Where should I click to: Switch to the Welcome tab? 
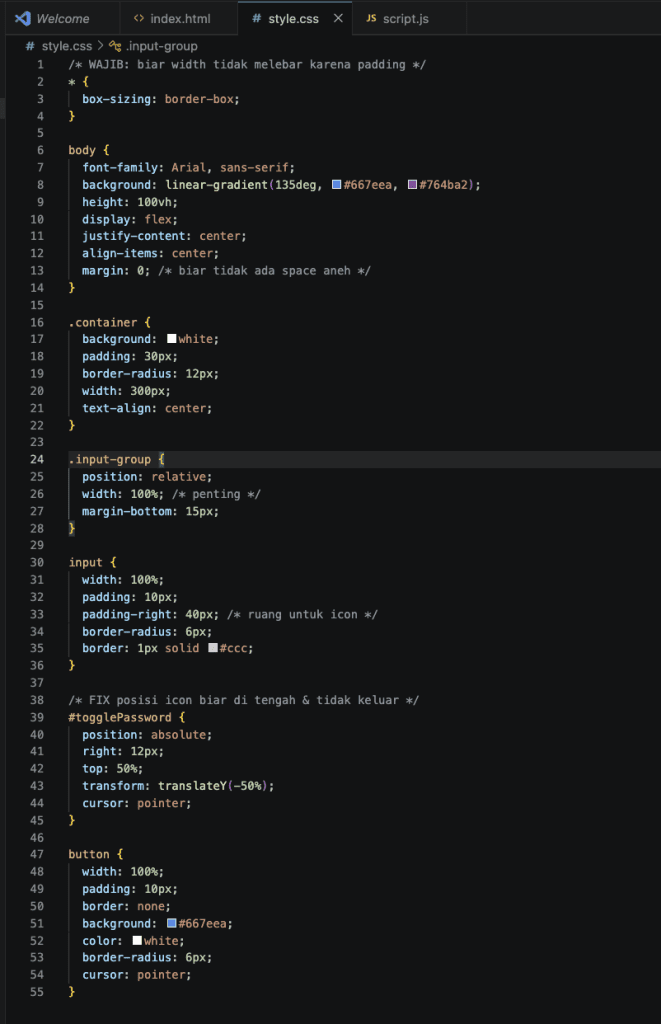click(62, 19)
